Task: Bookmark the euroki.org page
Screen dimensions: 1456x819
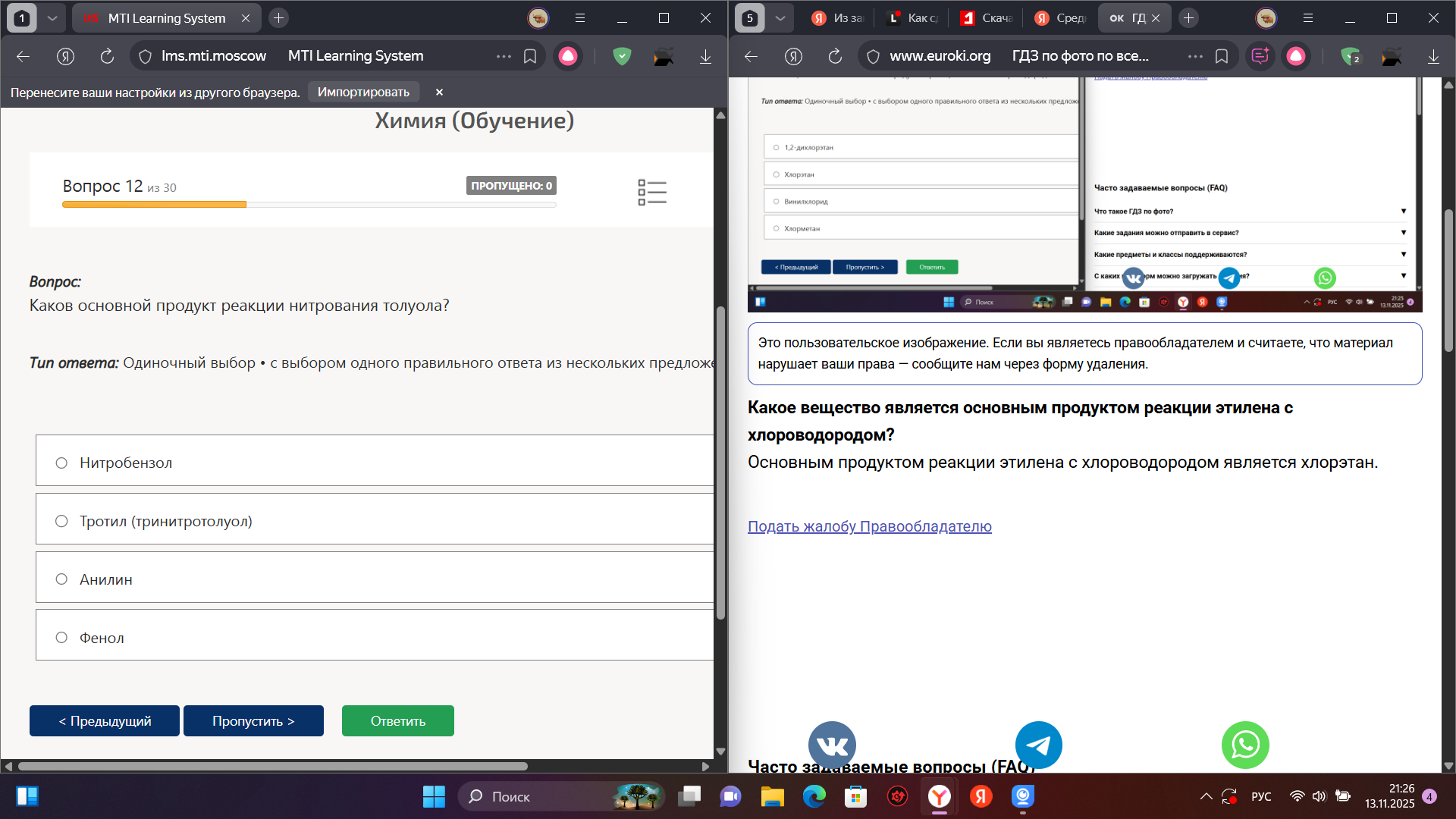Action: [1222, 55]
